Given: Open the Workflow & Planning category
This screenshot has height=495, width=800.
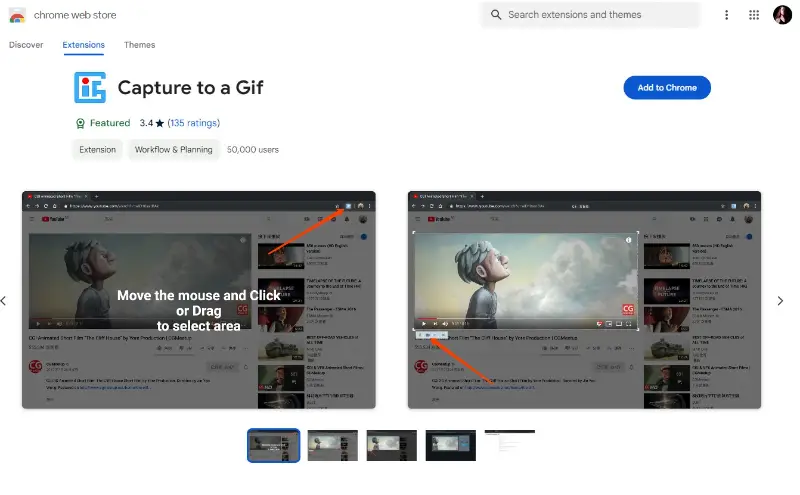Looking at the screenshot, I should (x=173, y=150).
